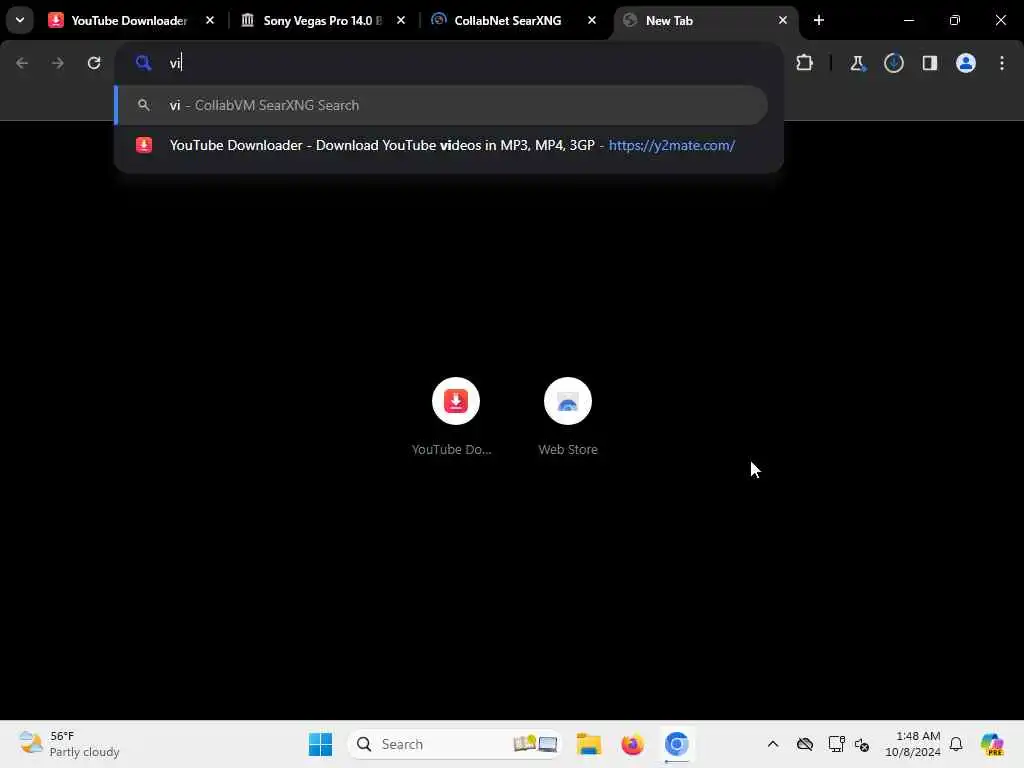
Task: Open the profile avatar menu
Action: click(965, 63)
